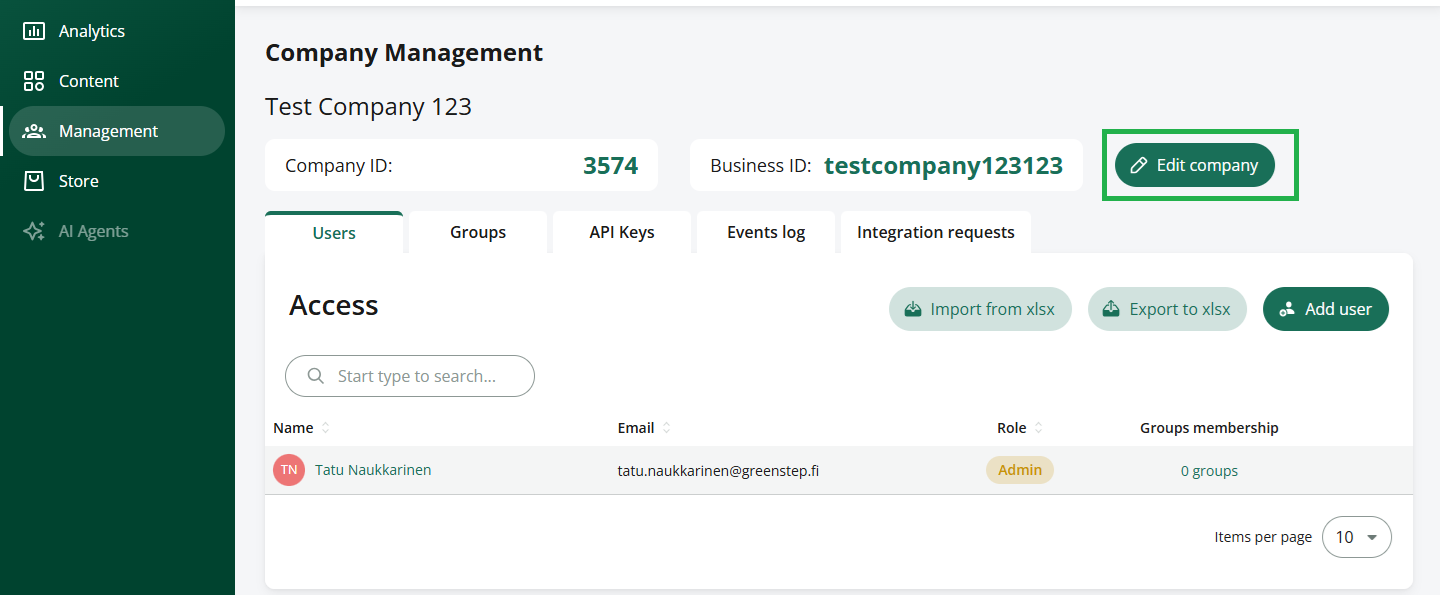Open the 0 groups link

(x=1209, y=471)
